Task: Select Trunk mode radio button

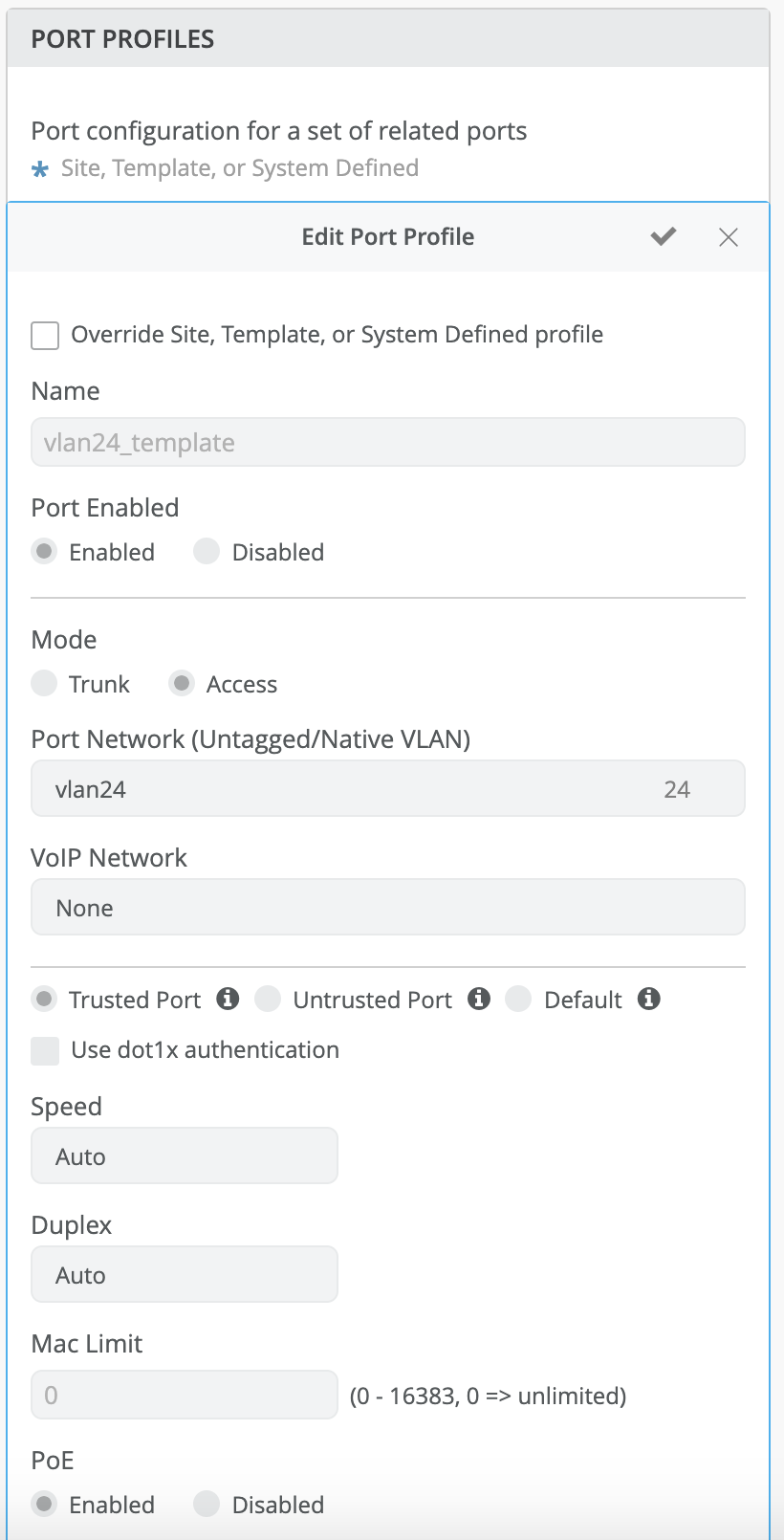Action: [x=44, y=684]
